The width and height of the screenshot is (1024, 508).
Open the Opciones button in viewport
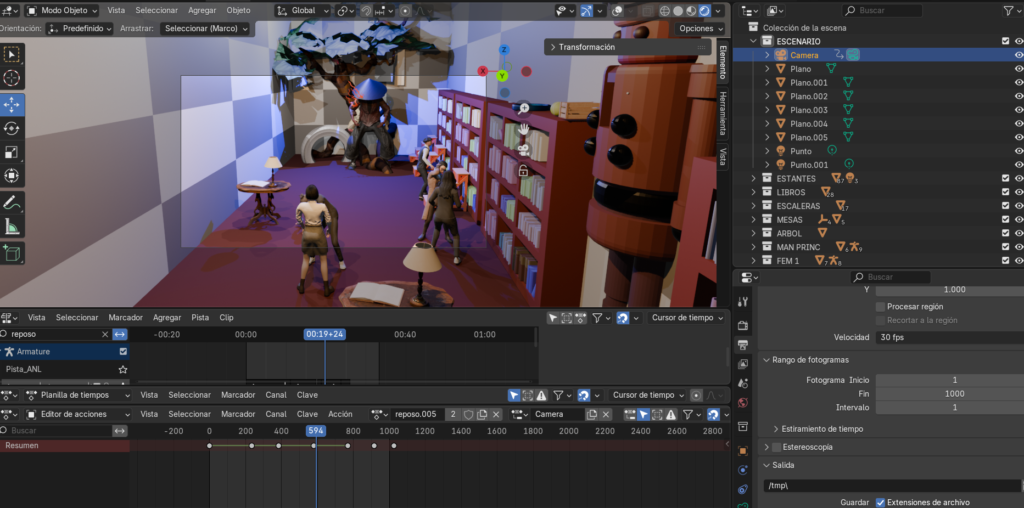[699, 29]
